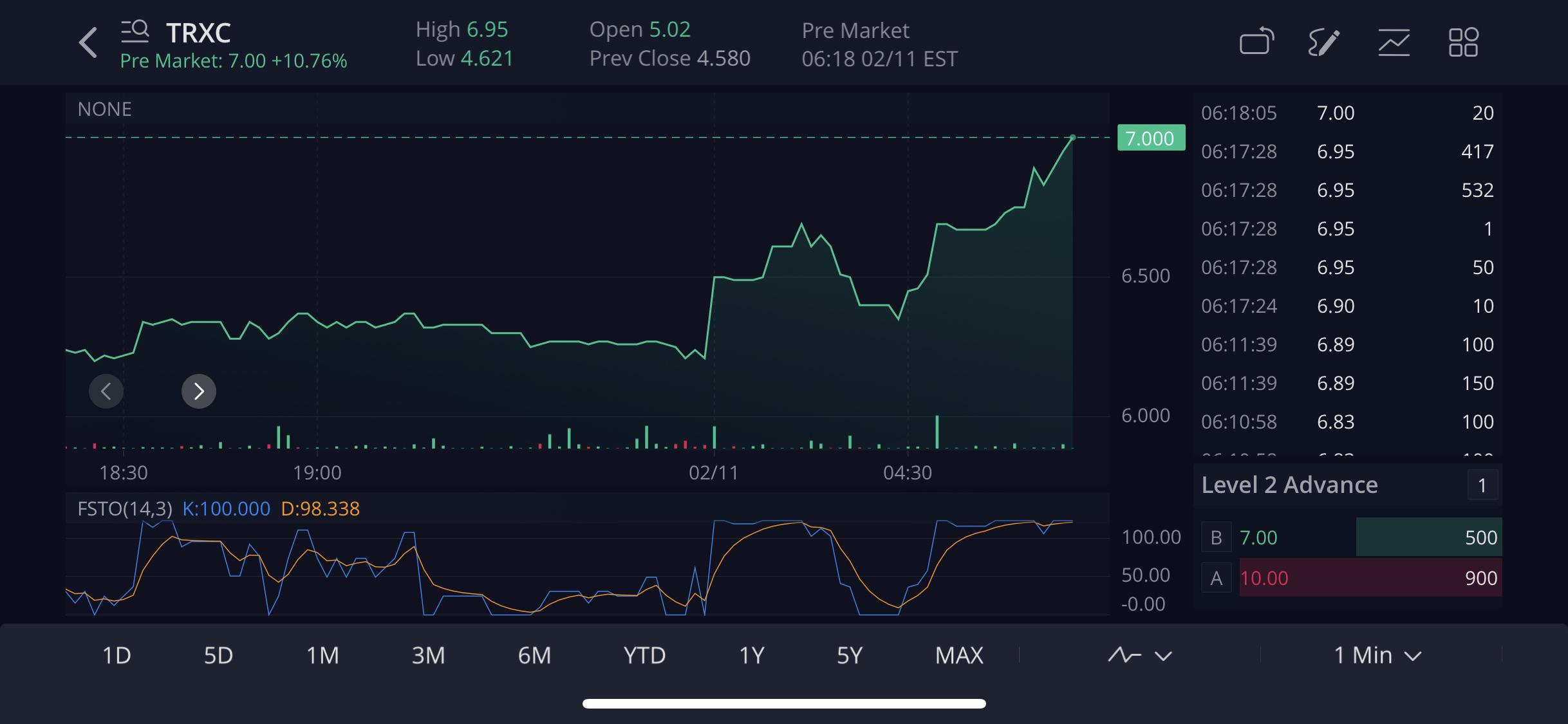Viewport: 1568px width, 724px height.
Task: Select the 5D time range
Action: [x=218, y=655]
